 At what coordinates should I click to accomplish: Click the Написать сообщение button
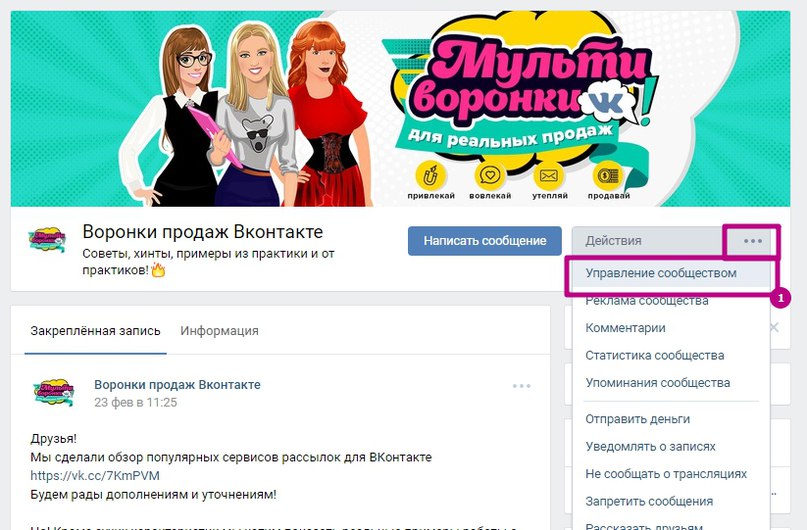click(485, 241)
